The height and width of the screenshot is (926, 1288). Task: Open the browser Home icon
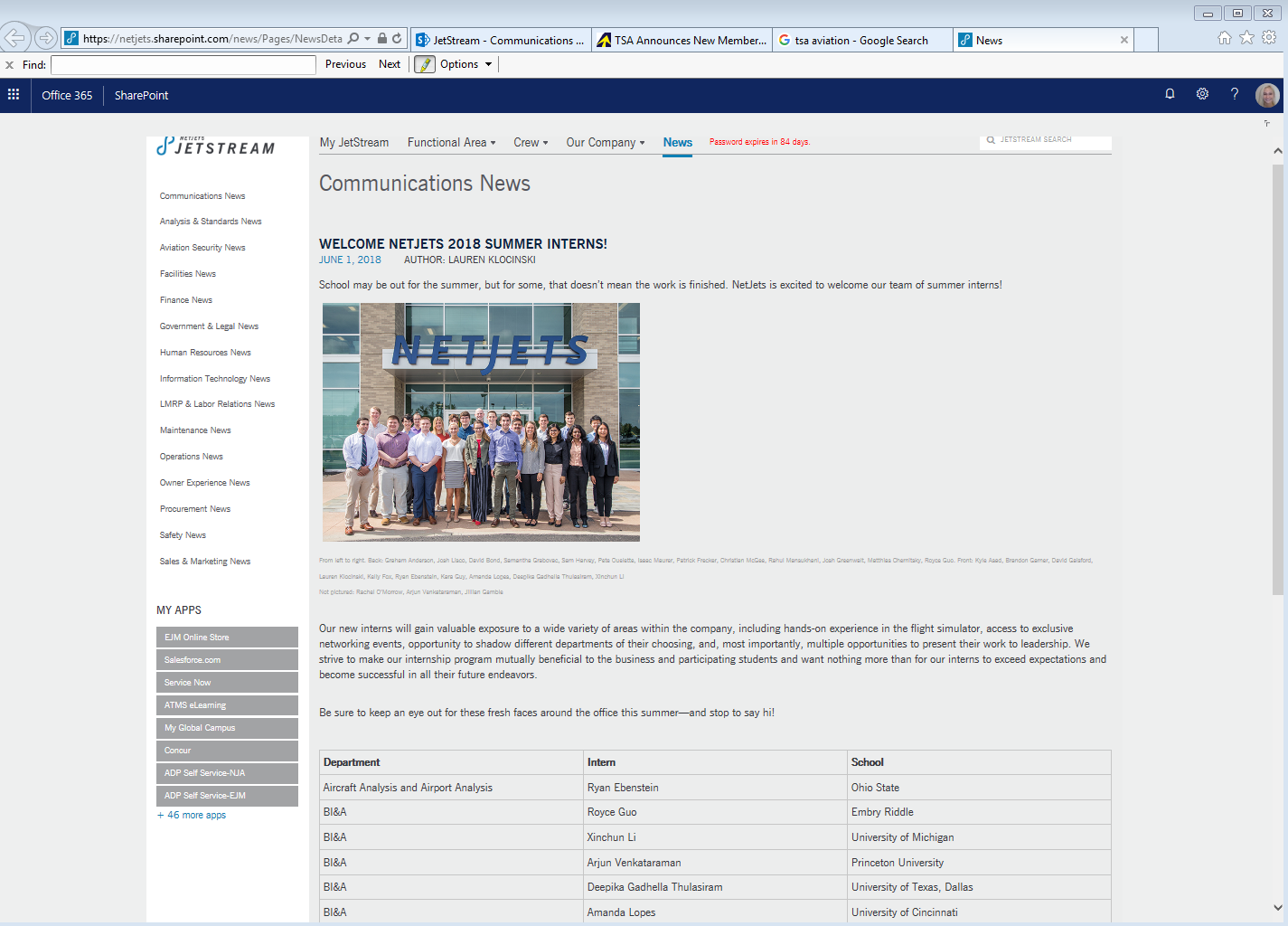(x=1225, y=38)
